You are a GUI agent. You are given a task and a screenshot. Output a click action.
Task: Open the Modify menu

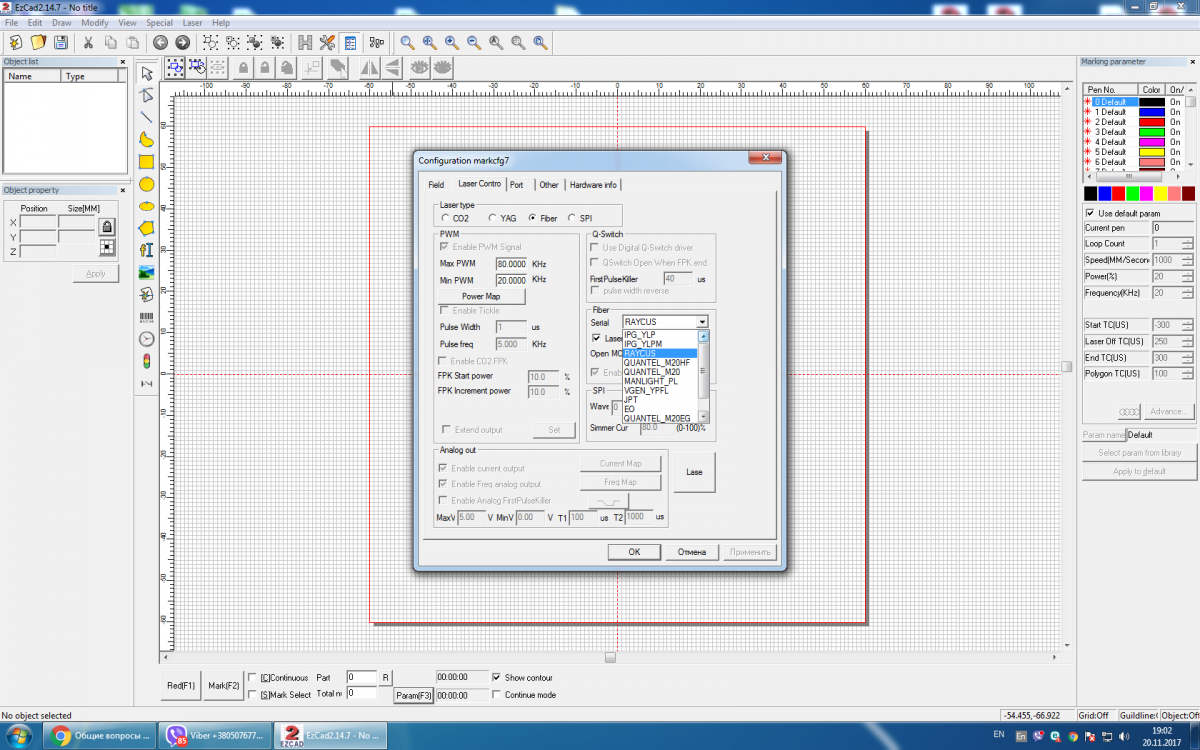click(x=95, y=22)
